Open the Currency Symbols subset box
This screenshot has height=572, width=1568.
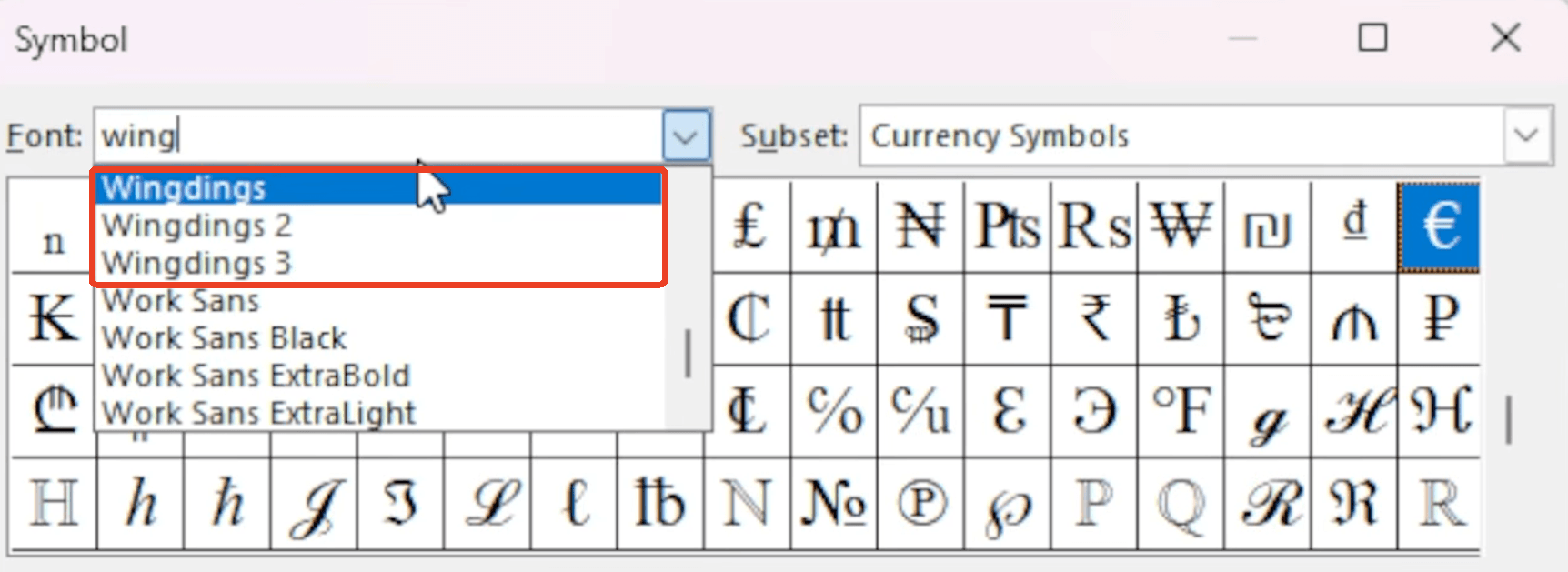tap(1205, 136)
